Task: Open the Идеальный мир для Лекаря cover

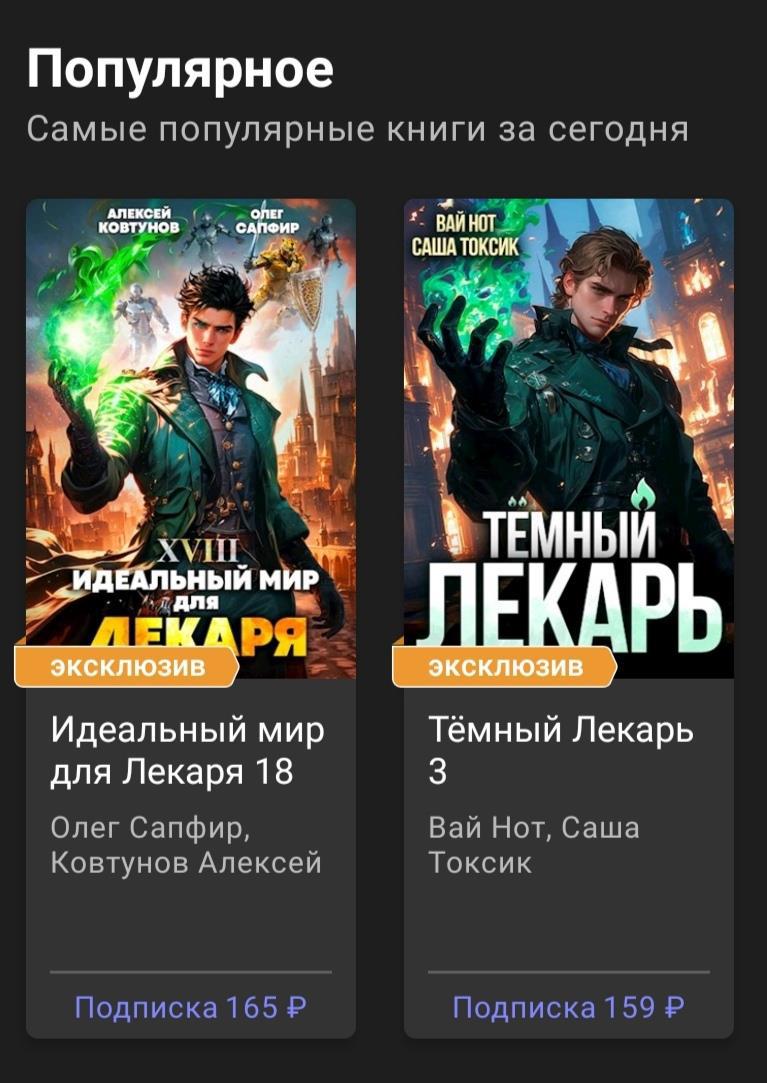Action: coord(191,438)
